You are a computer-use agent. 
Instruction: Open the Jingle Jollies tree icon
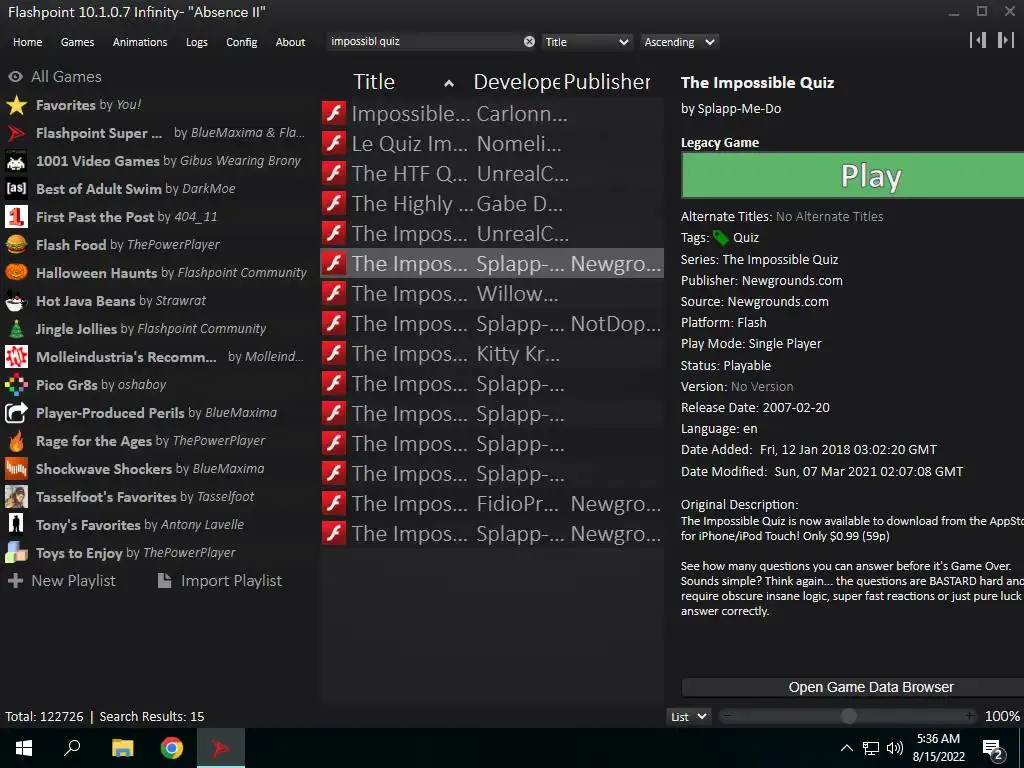point(16,329)
